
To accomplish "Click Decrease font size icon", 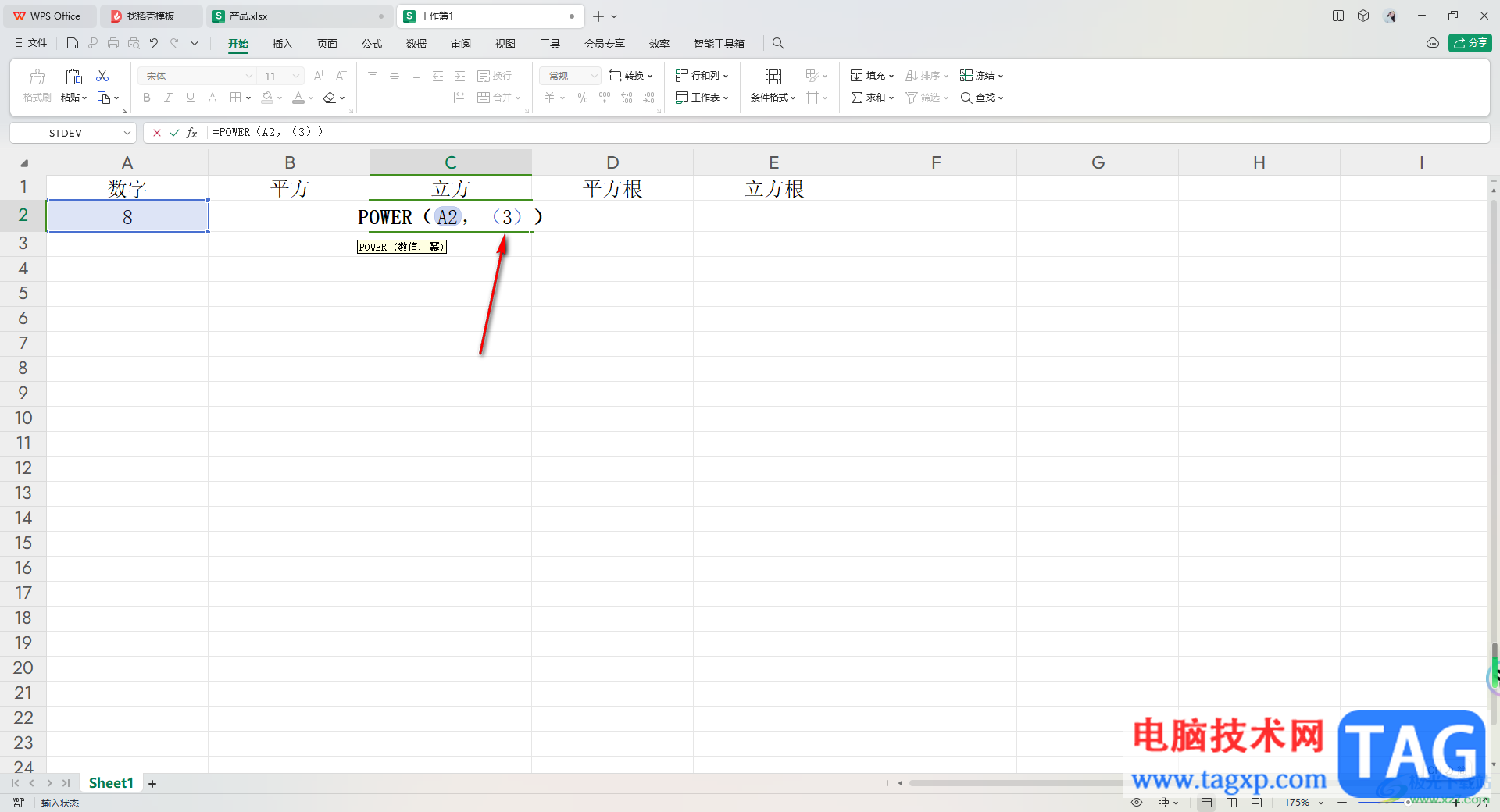I will pos(341,76).
